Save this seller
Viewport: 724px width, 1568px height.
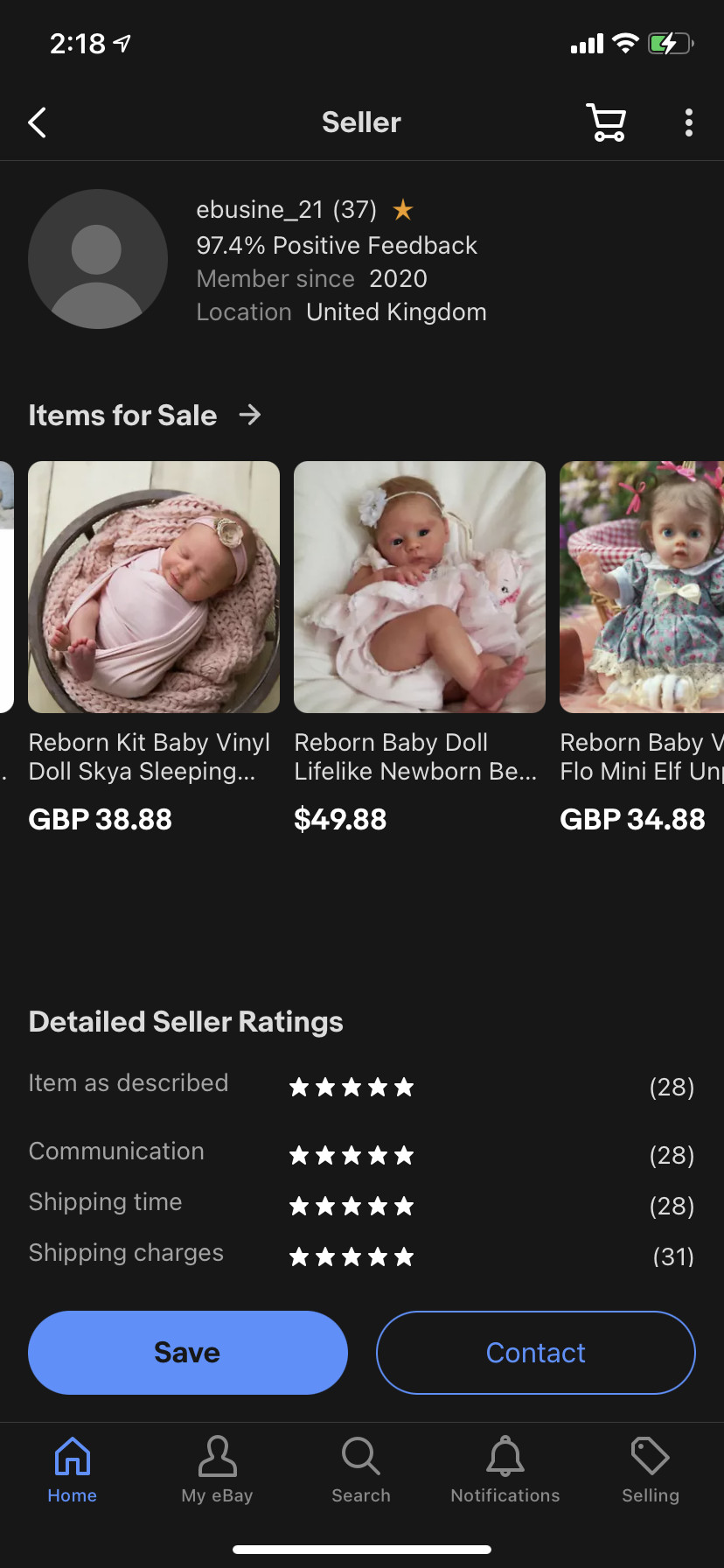click(x=188, y=1352)
